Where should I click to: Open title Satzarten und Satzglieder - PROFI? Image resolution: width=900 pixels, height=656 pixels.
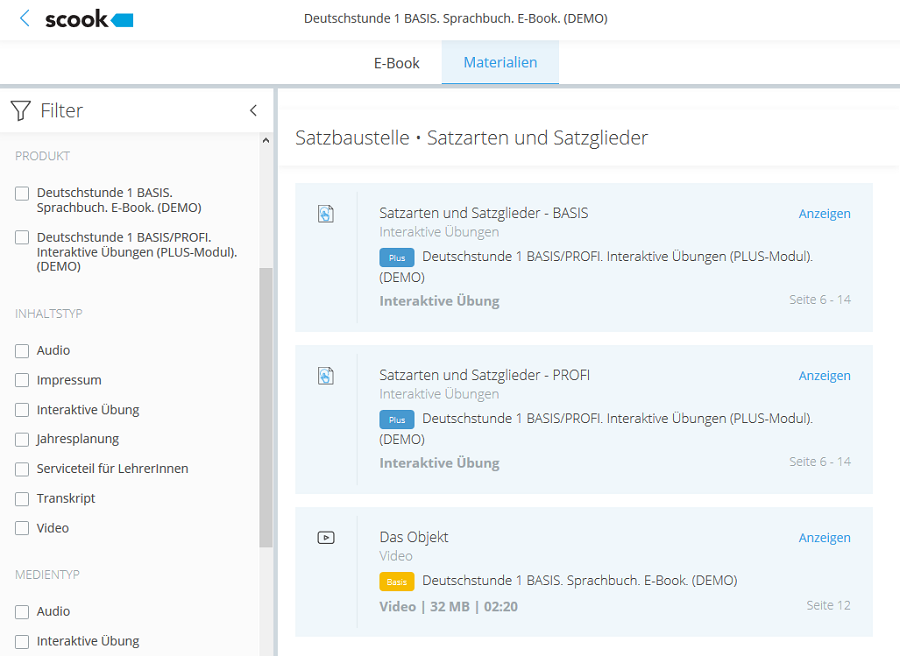[x=484, y=375]
